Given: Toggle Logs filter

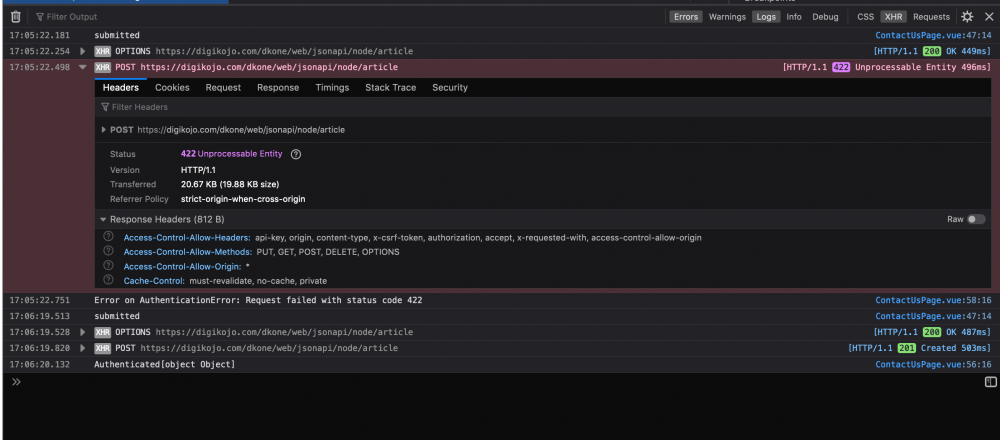Looking at the screenshot, I should tap(766, 17).
